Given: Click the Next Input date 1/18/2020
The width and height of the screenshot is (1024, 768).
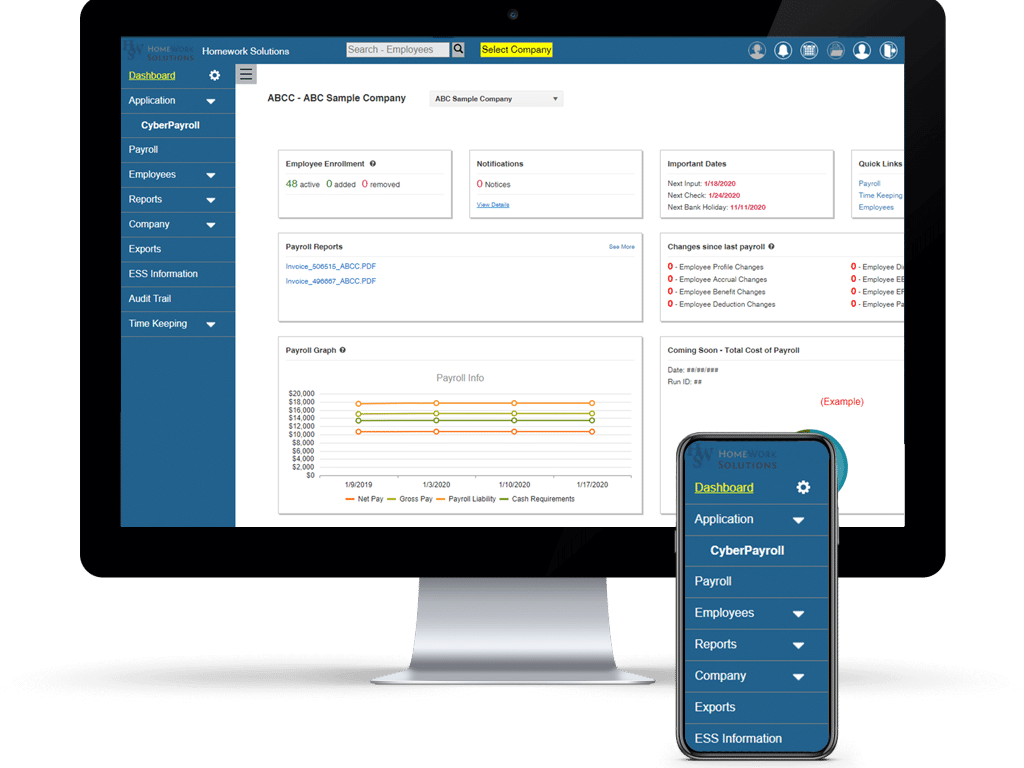Looking at the screenshot, I should click(x=720, y=184).
